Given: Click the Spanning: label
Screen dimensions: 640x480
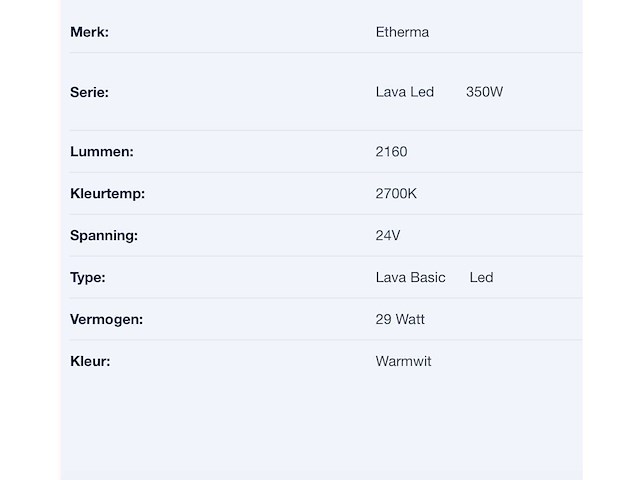Looking at the screenshot, I should [x=104, y=236].
